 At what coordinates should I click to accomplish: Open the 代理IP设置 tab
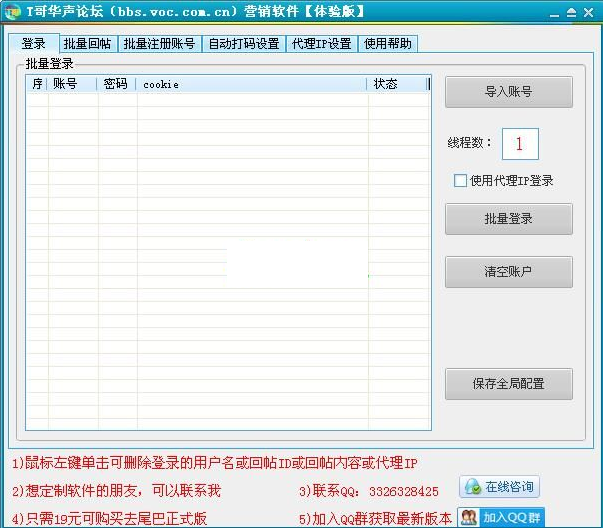tap(321, 44)
